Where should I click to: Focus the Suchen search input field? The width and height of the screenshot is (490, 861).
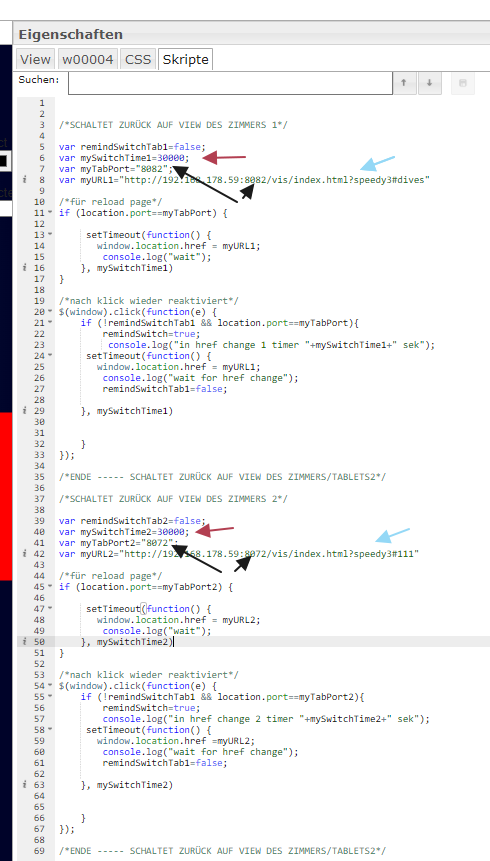tap(230, 83)
